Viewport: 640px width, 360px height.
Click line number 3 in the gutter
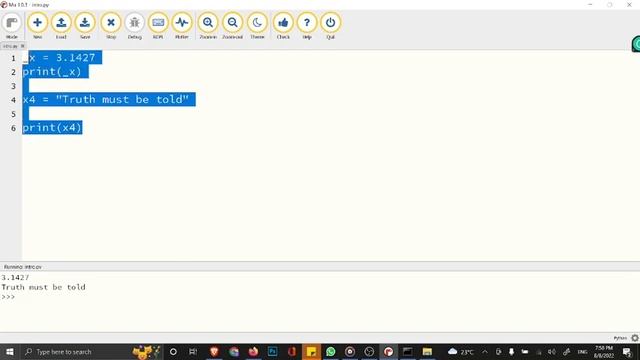coord(13,86)
